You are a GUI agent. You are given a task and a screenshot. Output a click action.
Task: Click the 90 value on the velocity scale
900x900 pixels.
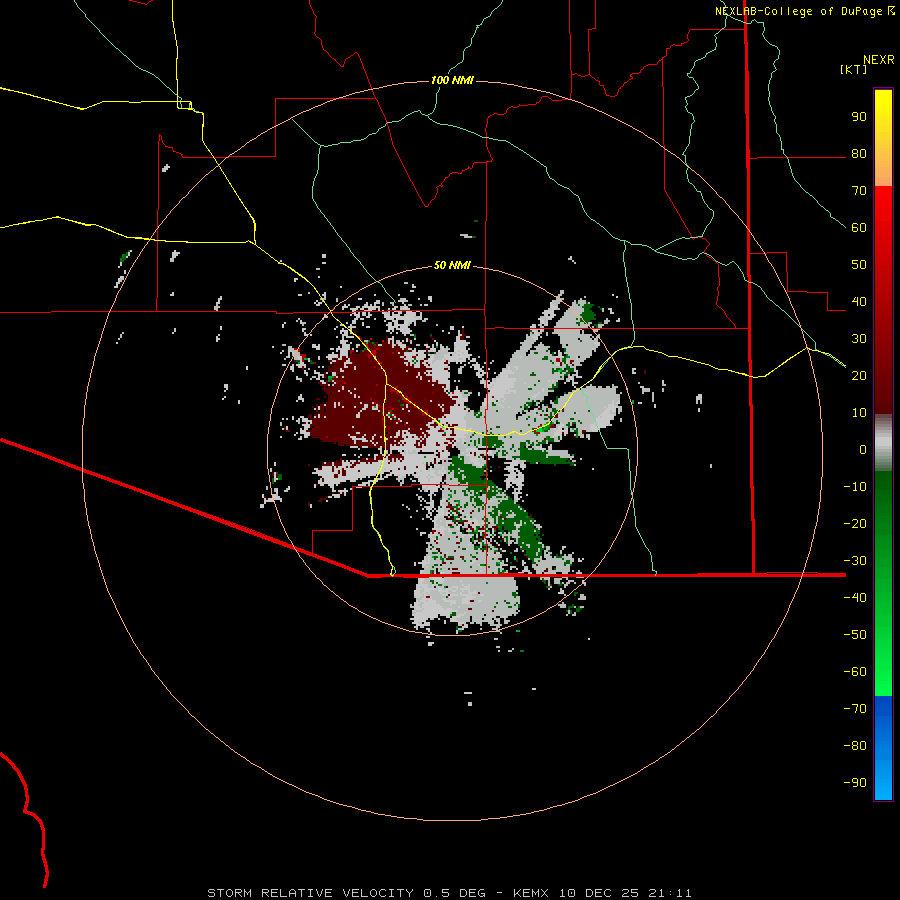click(x=859, y=117)
